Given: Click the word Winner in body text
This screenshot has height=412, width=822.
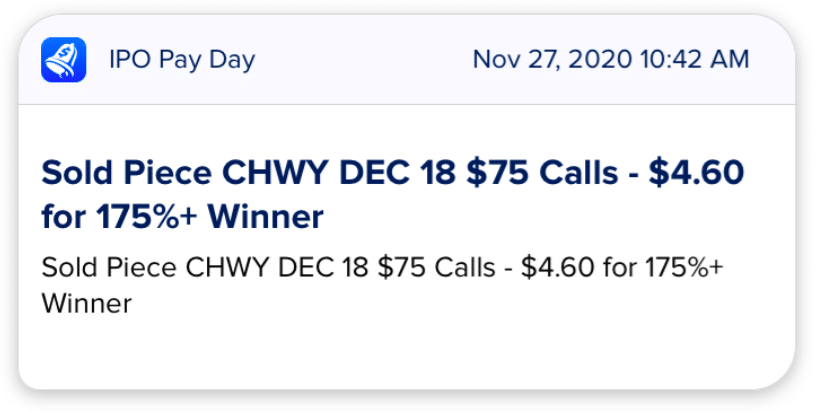Looking at the screenshot, I should [86, 303].
